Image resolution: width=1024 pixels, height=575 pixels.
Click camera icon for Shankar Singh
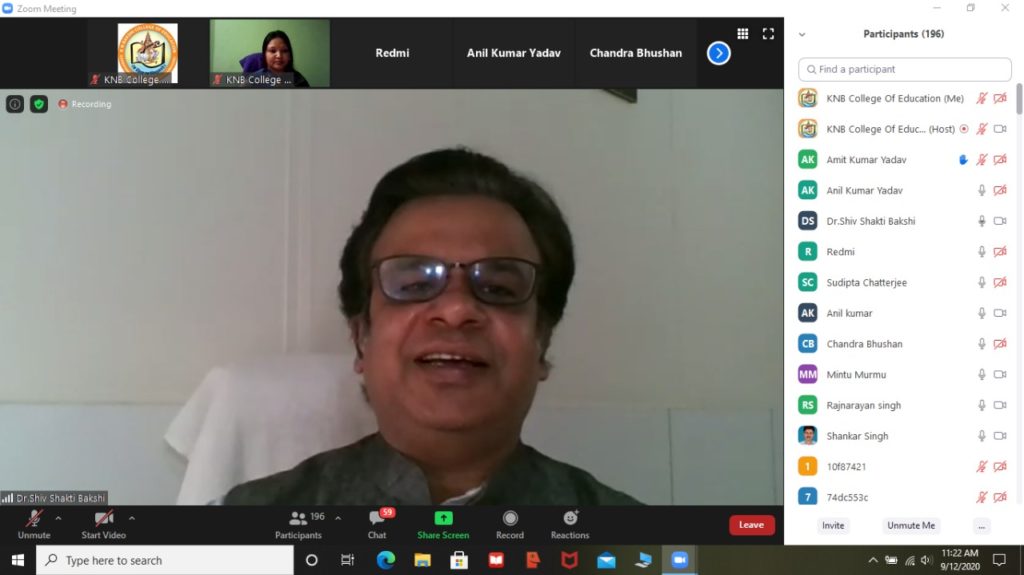pyautogui.click(x=1000, y=436)
